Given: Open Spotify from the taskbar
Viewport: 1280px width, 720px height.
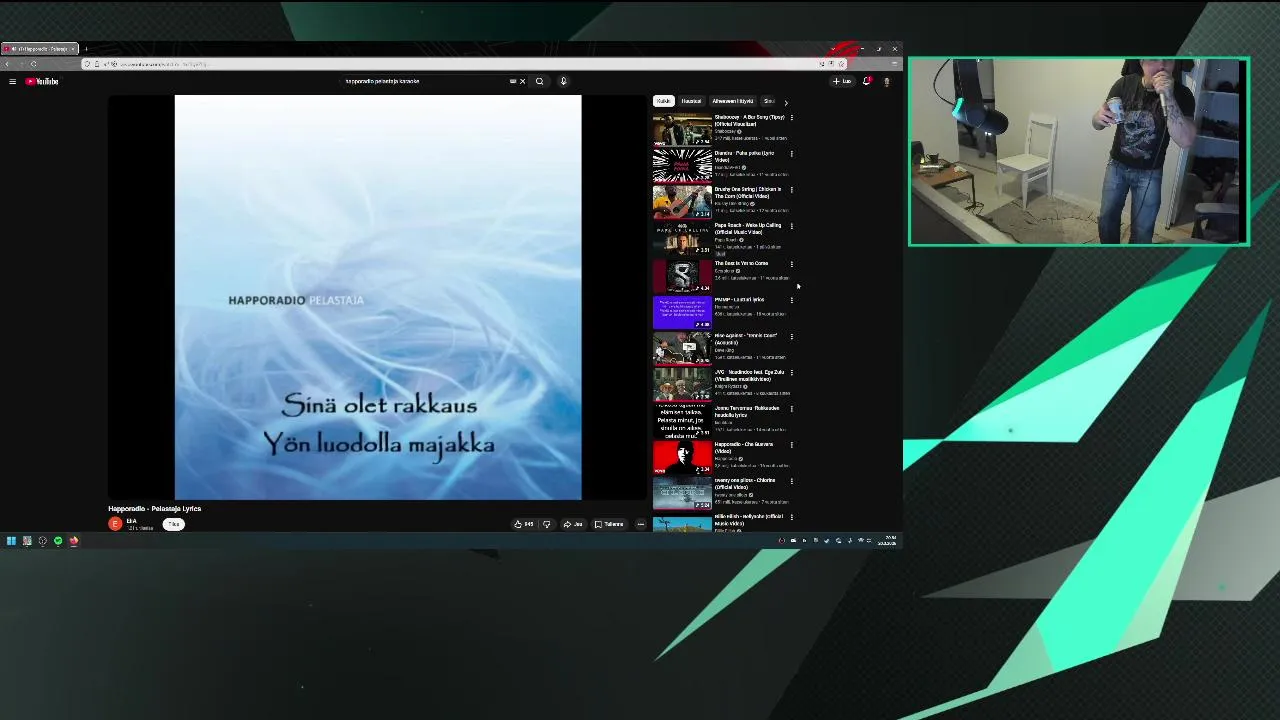Looking at the screenshot, I should click(58, 541).
